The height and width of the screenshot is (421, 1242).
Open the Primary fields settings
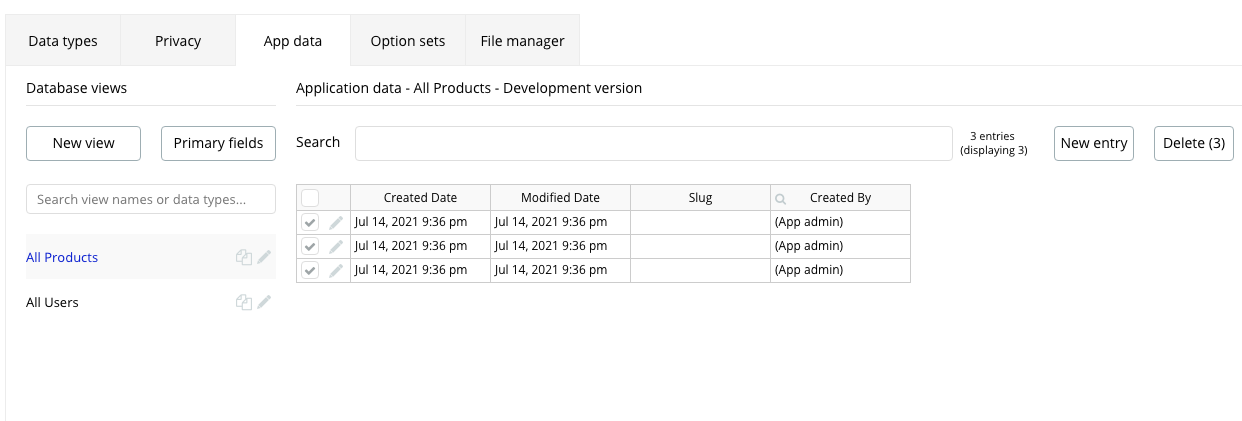click(218, 143)
